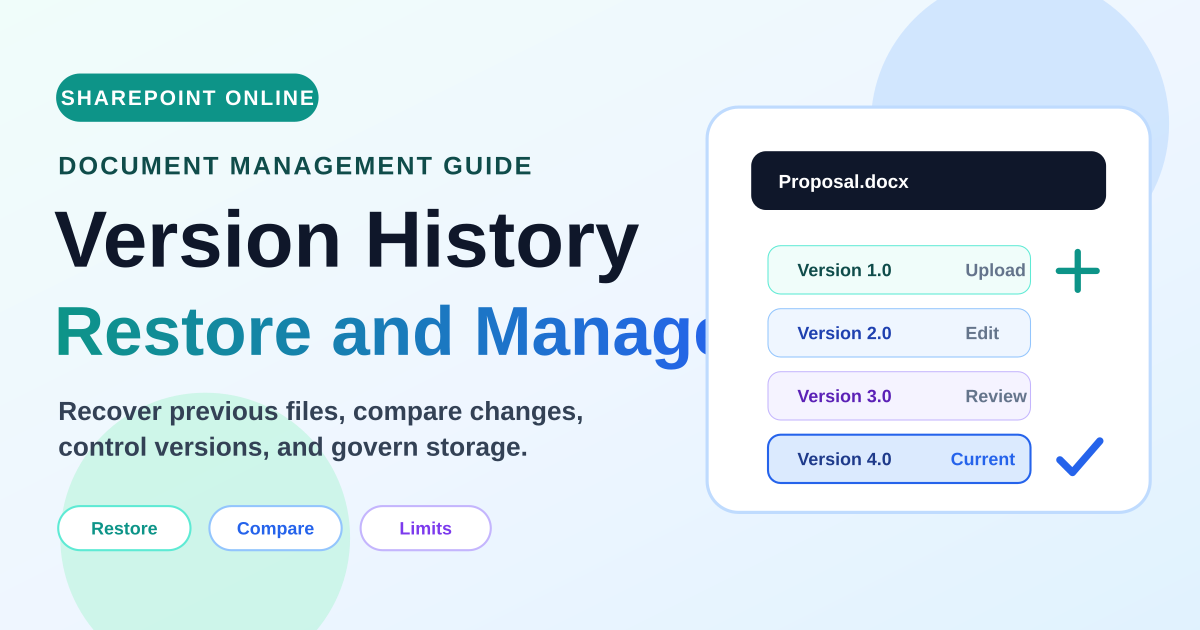The image size is (1200, 630).
Task: Click 'control versions, and govern storage.' text
Action: point(293,447)
